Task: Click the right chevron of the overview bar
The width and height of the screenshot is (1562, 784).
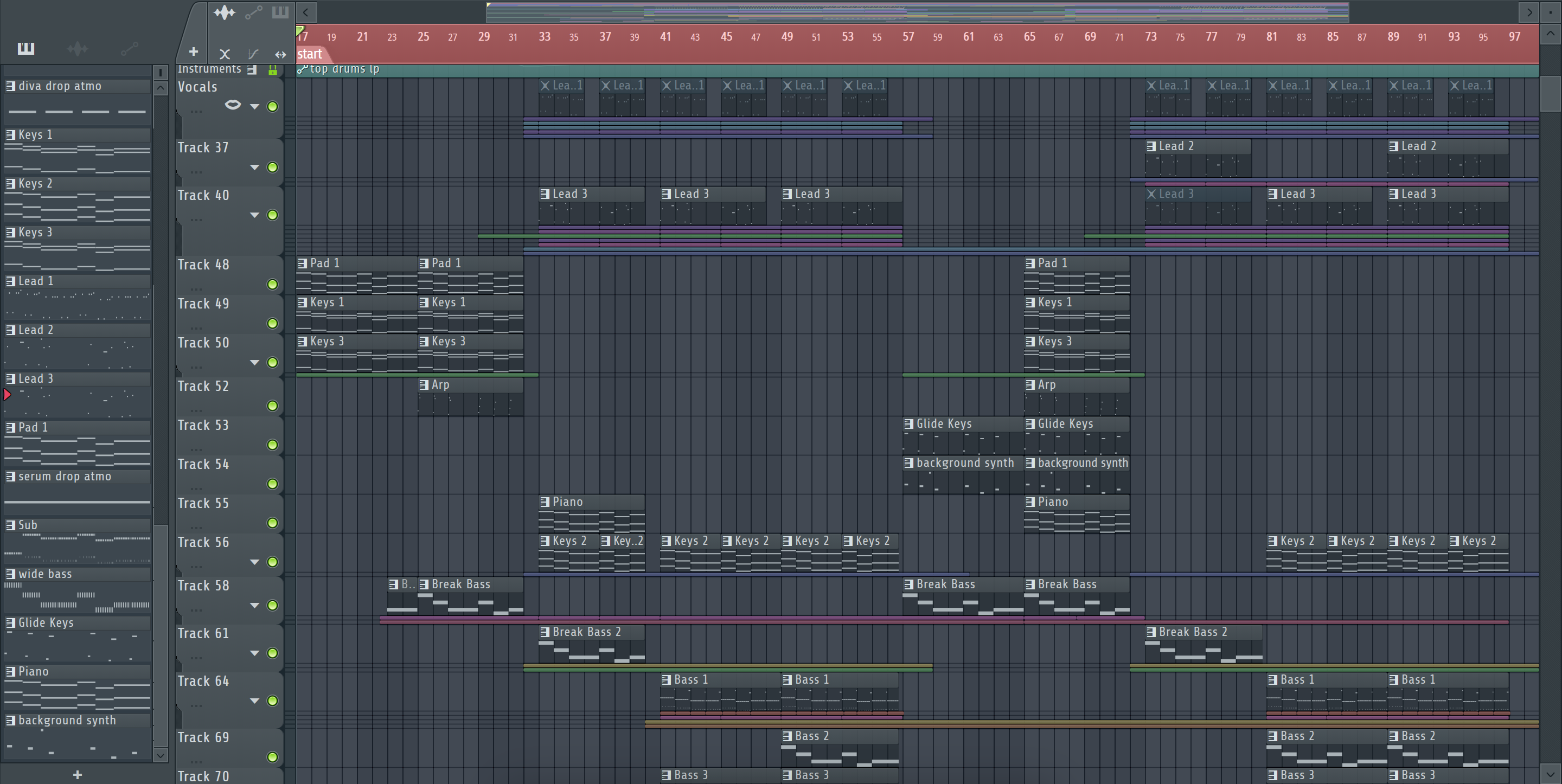Action: click(x=1529, y=11)
